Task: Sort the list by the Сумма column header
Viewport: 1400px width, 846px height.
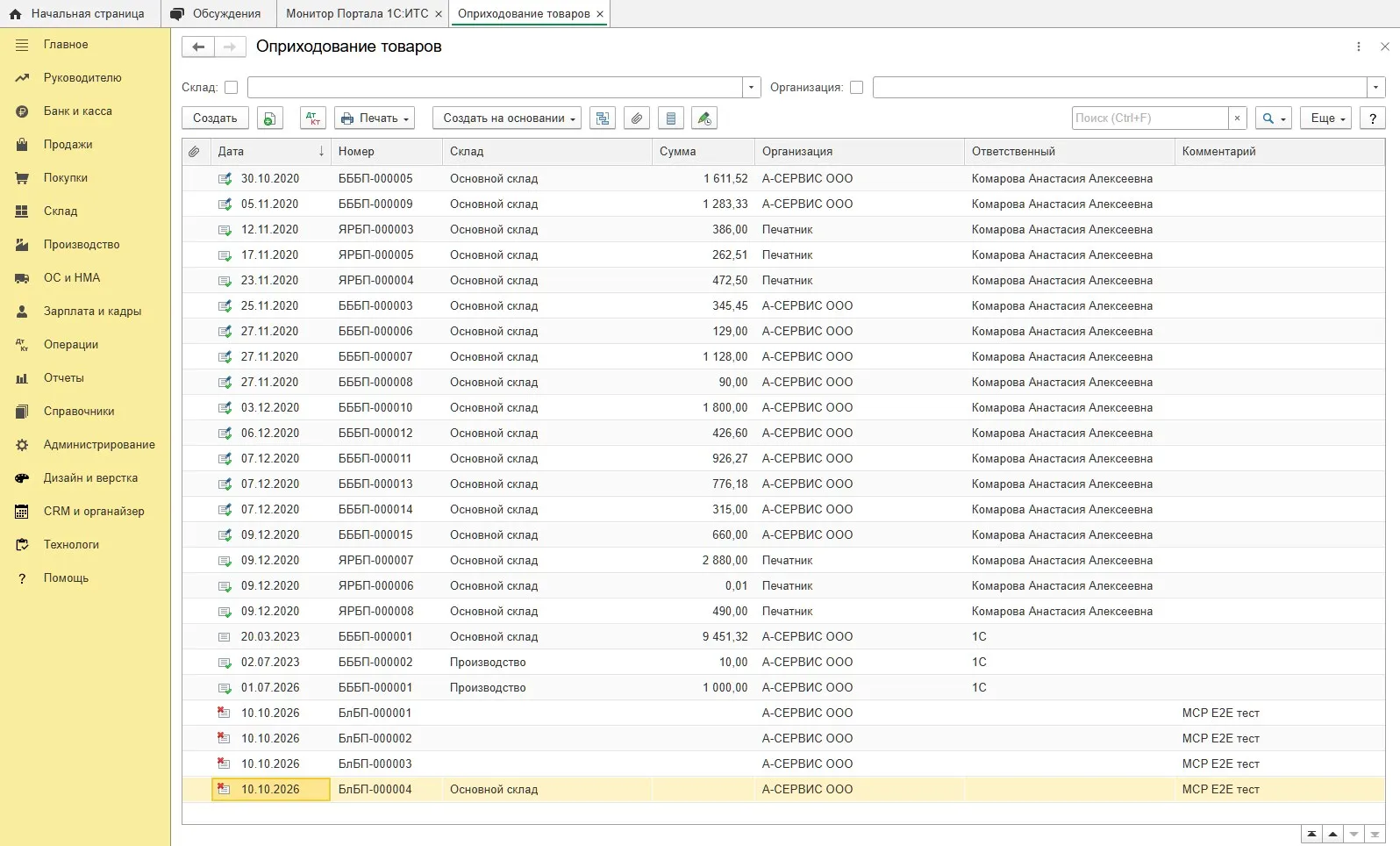Action: pos(704,152)
